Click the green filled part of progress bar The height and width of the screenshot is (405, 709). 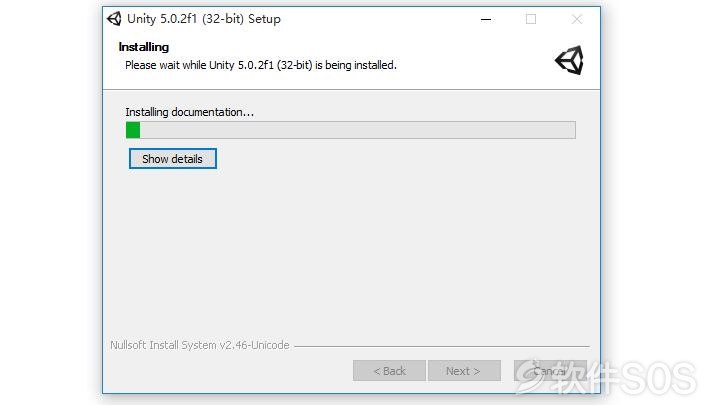click(x=133, y=130)
